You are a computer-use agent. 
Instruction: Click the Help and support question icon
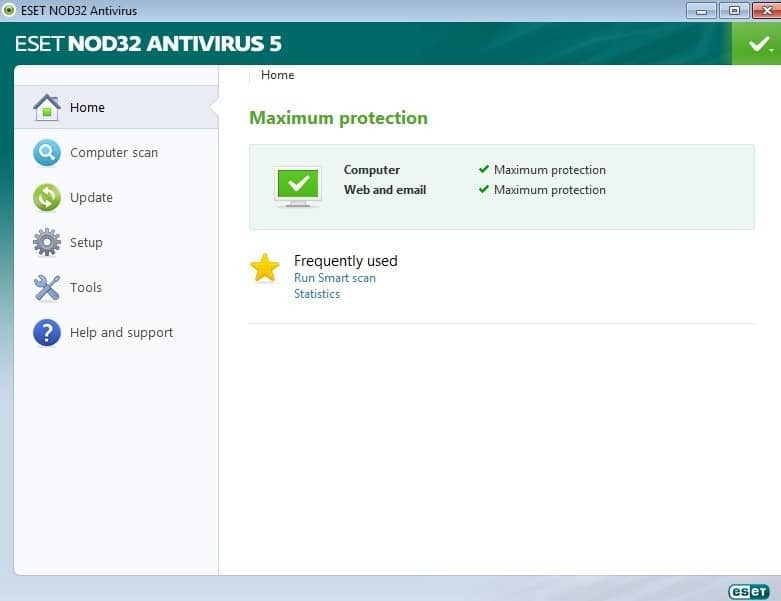pyautogui.click(x=47, y=333)
